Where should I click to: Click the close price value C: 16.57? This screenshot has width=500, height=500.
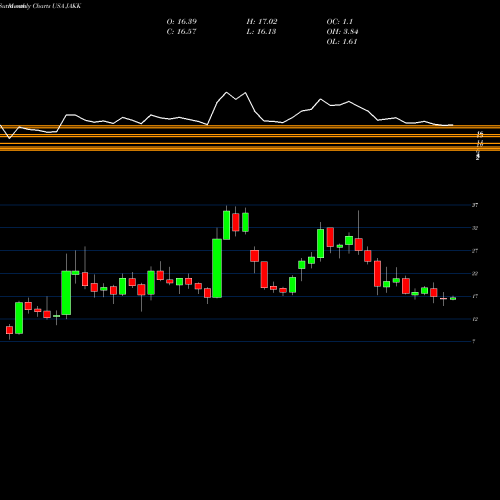click(x=181, y=32)
